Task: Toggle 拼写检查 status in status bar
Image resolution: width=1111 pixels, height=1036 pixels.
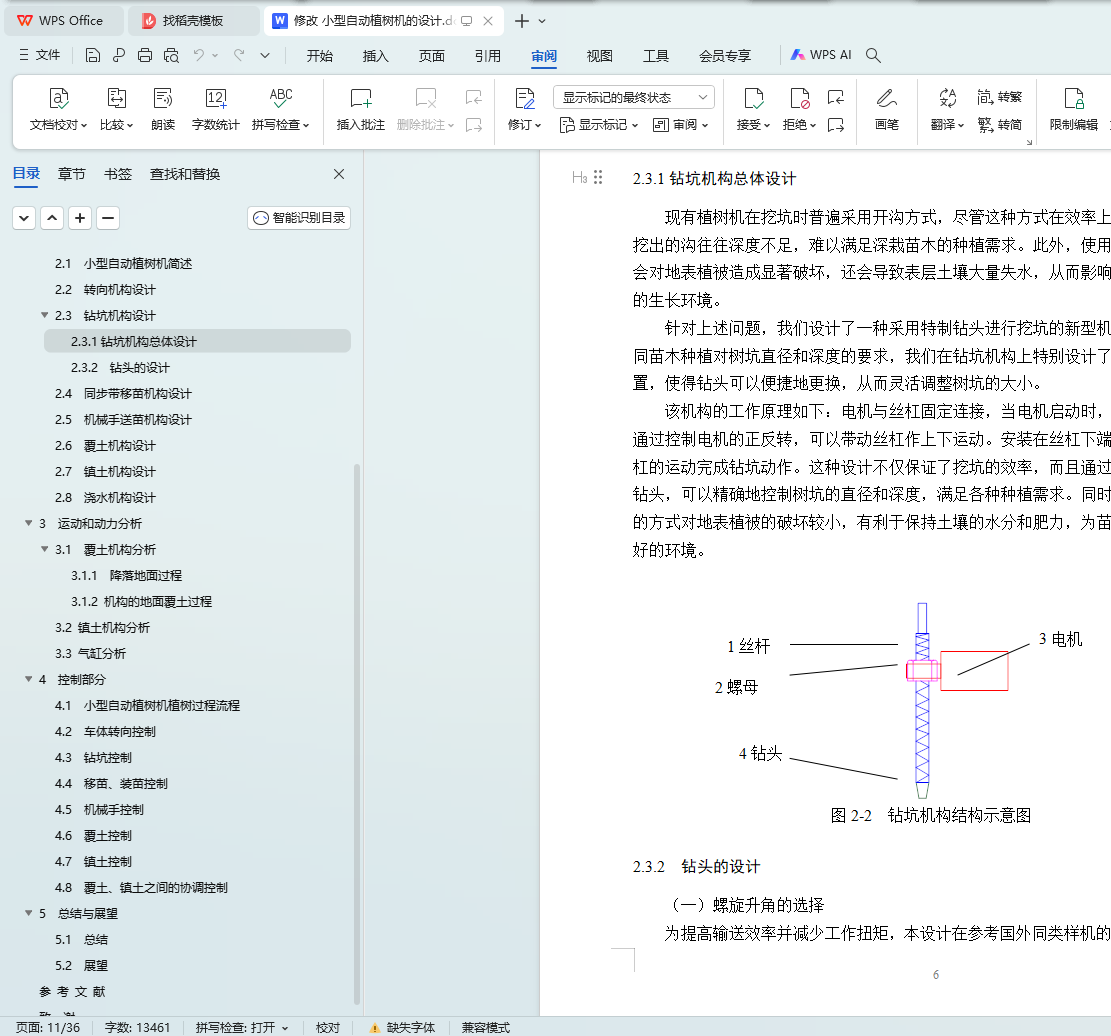Action: [x=242, y=1027]
